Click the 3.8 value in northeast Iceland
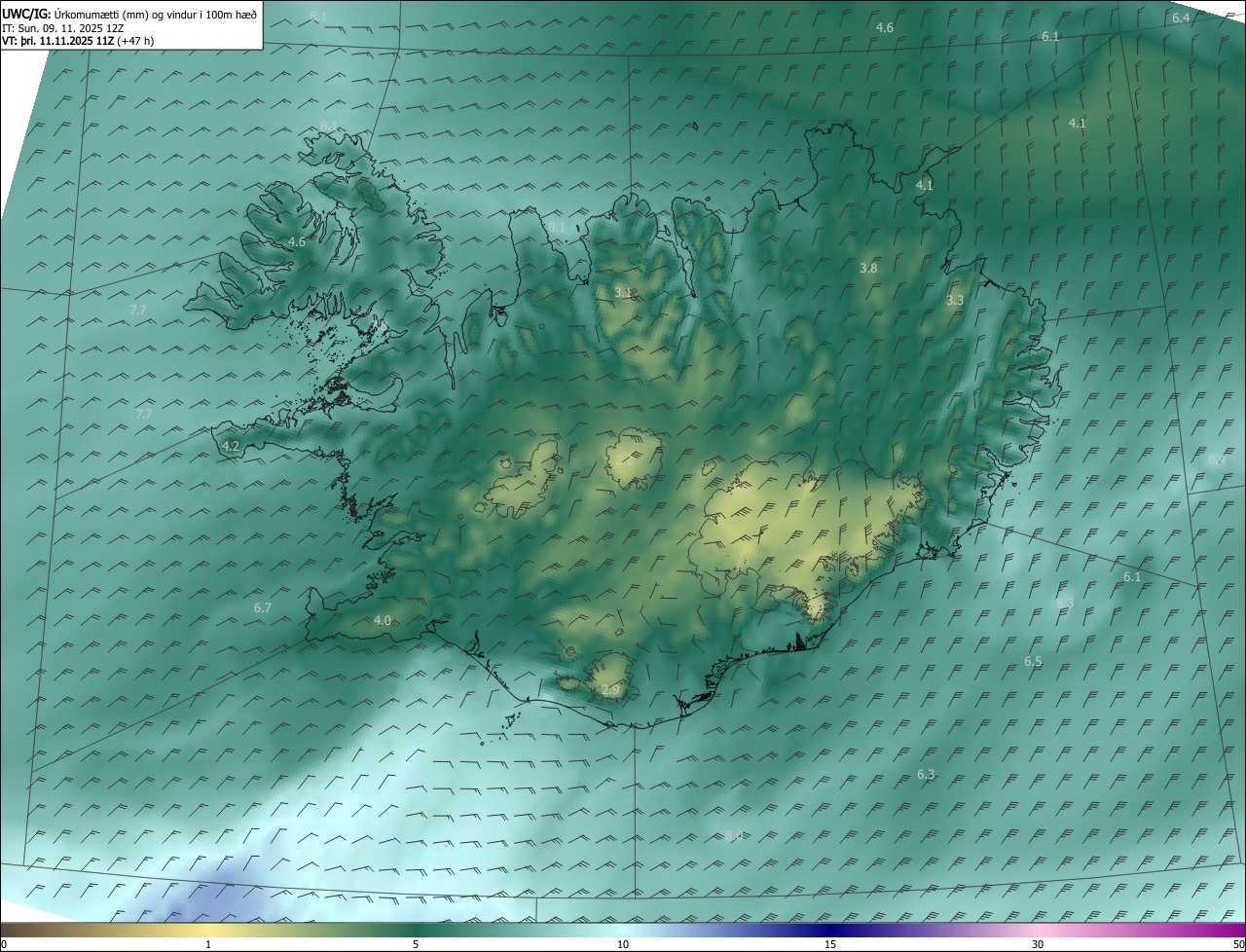This screenshot has width=1246, height=952. point(869,268)
